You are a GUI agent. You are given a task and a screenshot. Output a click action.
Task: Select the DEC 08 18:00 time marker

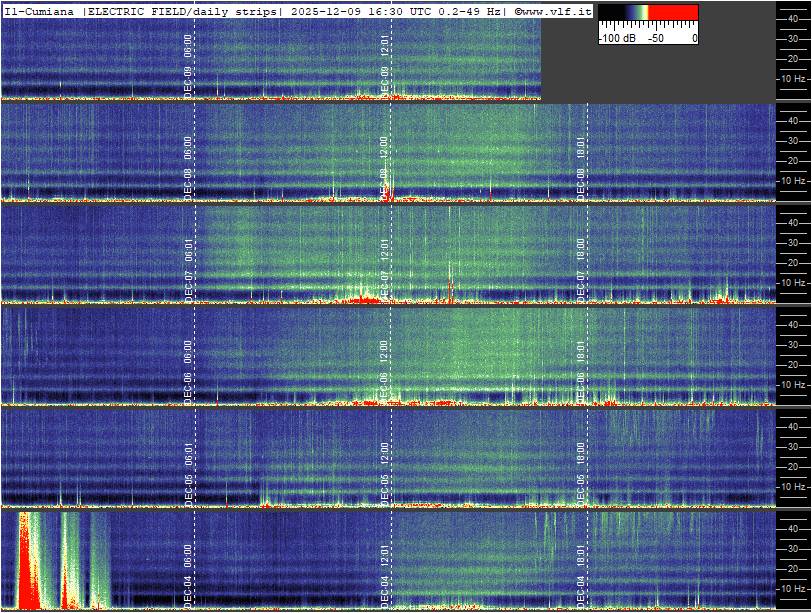(x=581, y=167)
